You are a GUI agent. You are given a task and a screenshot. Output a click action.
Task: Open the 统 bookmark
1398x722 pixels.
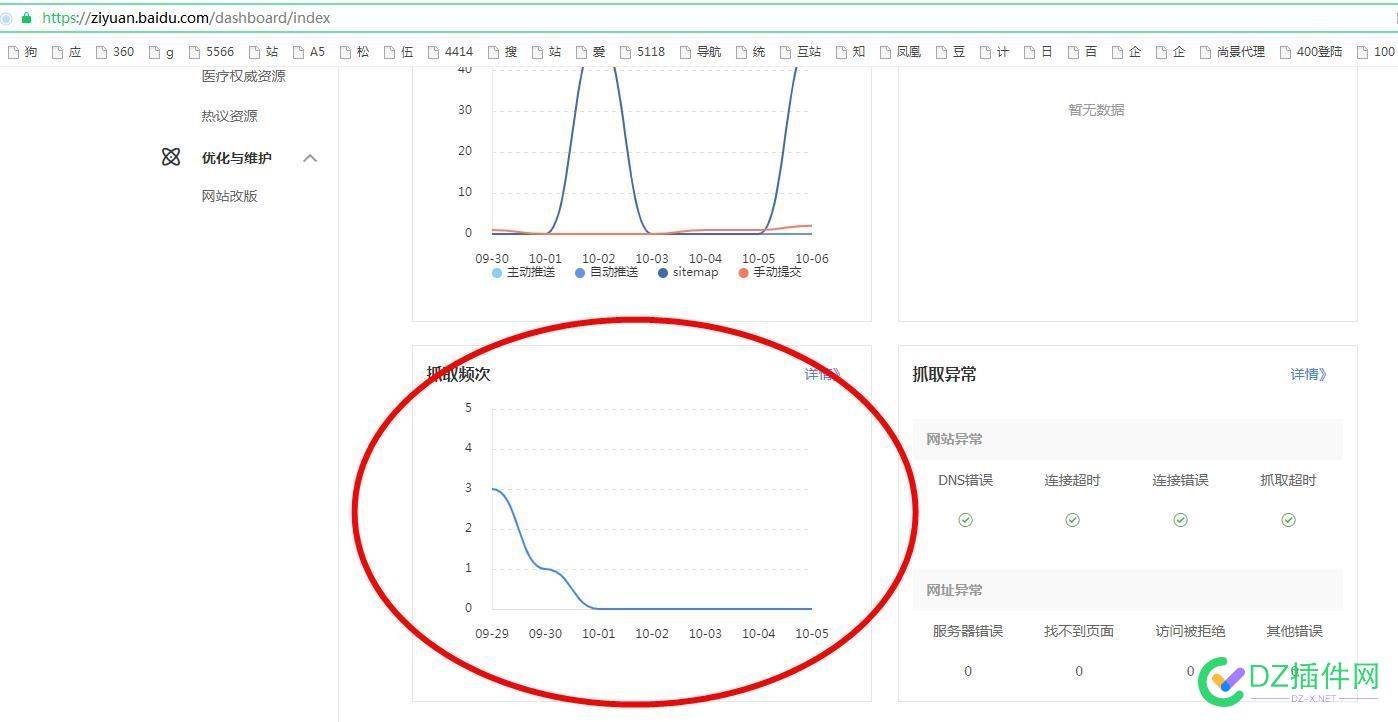[x=751, y=52]
